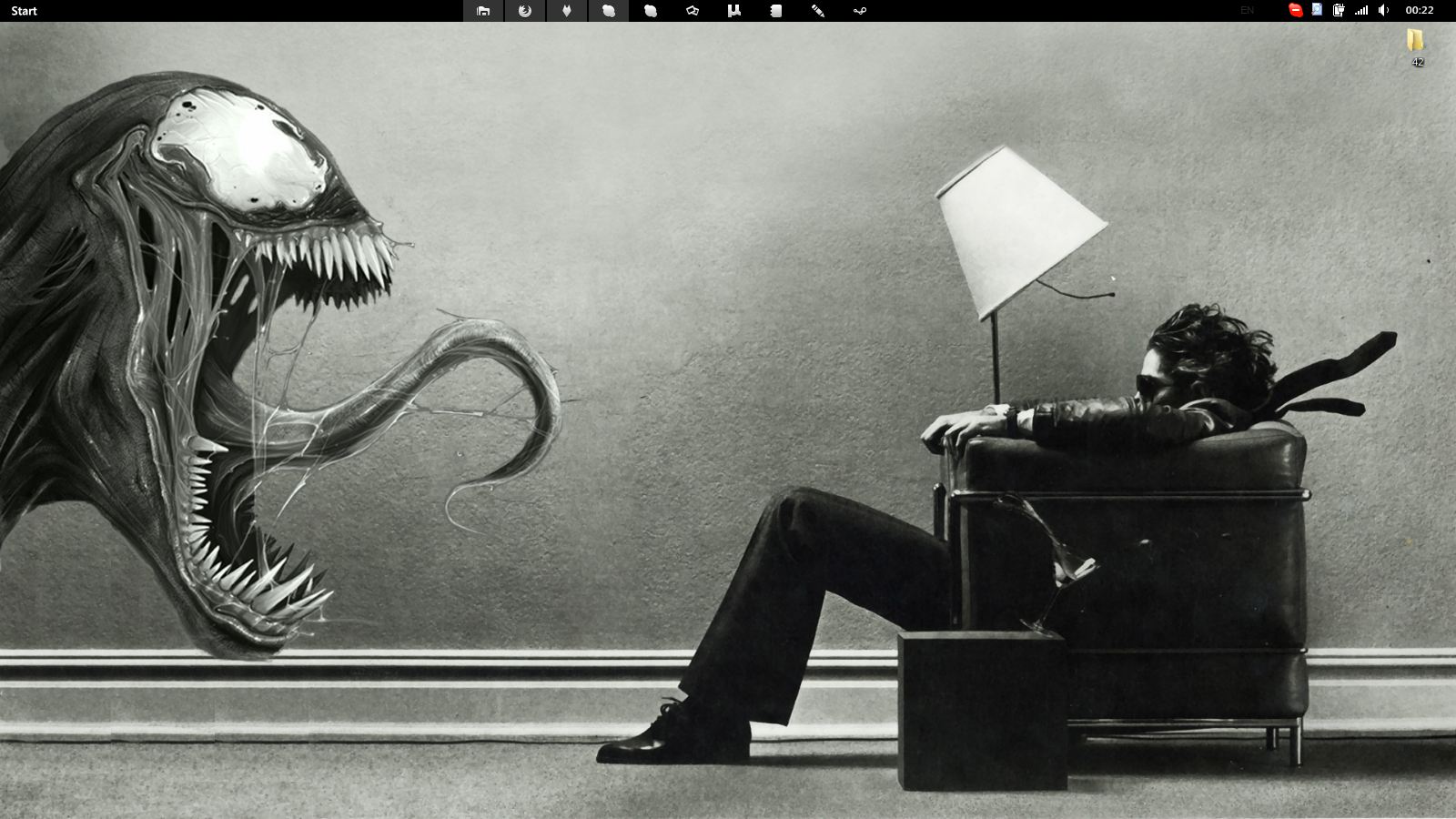Viewport: 1456px width, 819px height.
Task: Open the overlapping photos taskbar icon
Action: click(x=693, y=11)
